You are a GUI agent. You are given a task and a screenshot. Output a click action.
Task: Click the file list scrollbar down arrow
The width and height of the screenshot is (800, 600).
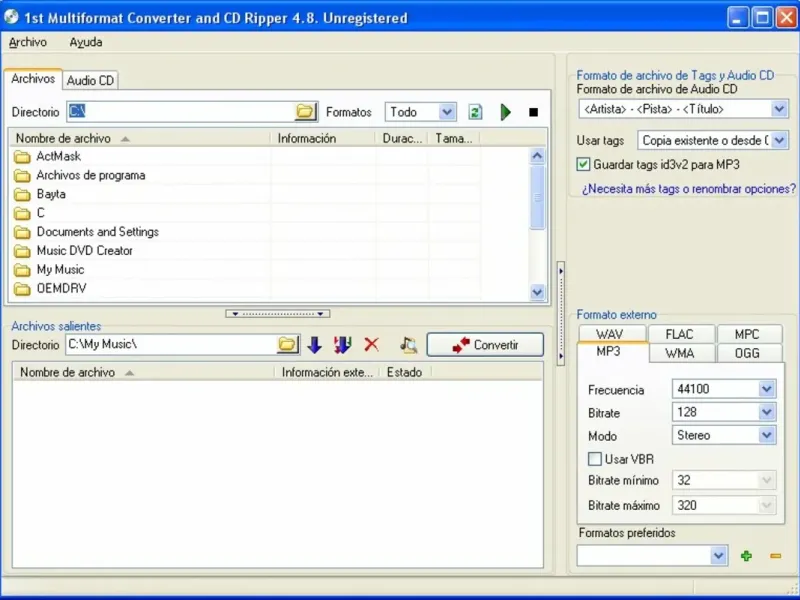pyautogui.click(x=537, y=292)
